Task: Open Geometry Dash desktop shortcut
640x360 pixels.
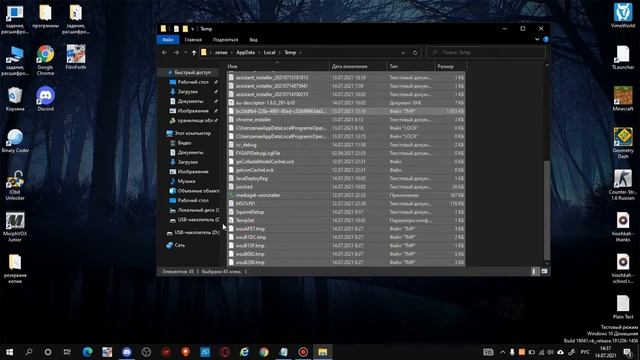Action: [623, 143]
